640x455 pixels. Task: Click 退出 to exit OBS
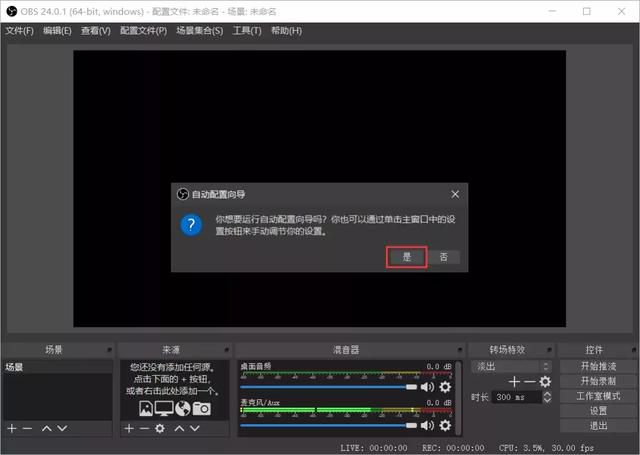click(x=598, y=426)
